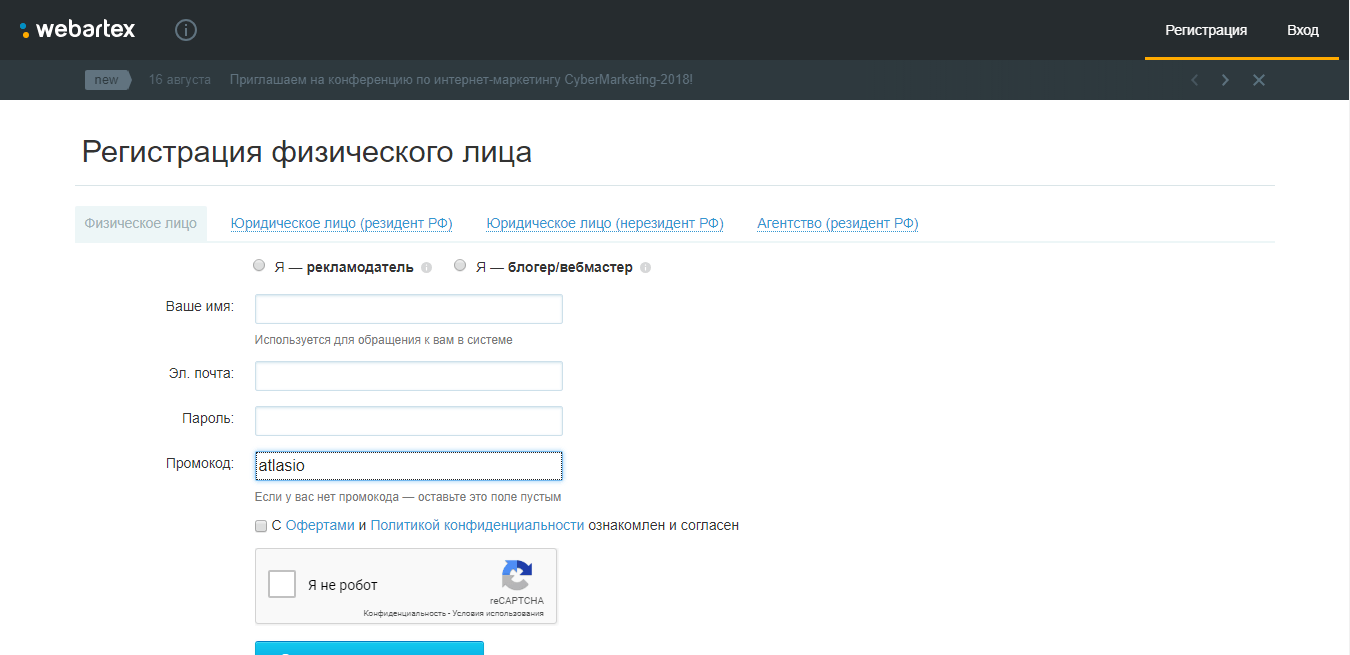Open Юридическое лицо (нерезидент РФ) tab
This screenshot has height=655, width=1350.
(x=605, y=224)
